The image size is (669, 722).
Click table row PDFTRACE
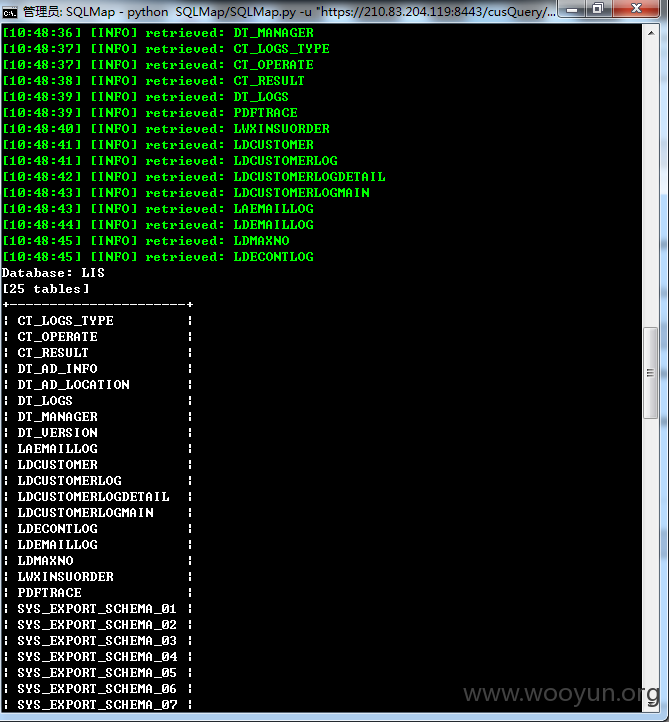[98, 593]
